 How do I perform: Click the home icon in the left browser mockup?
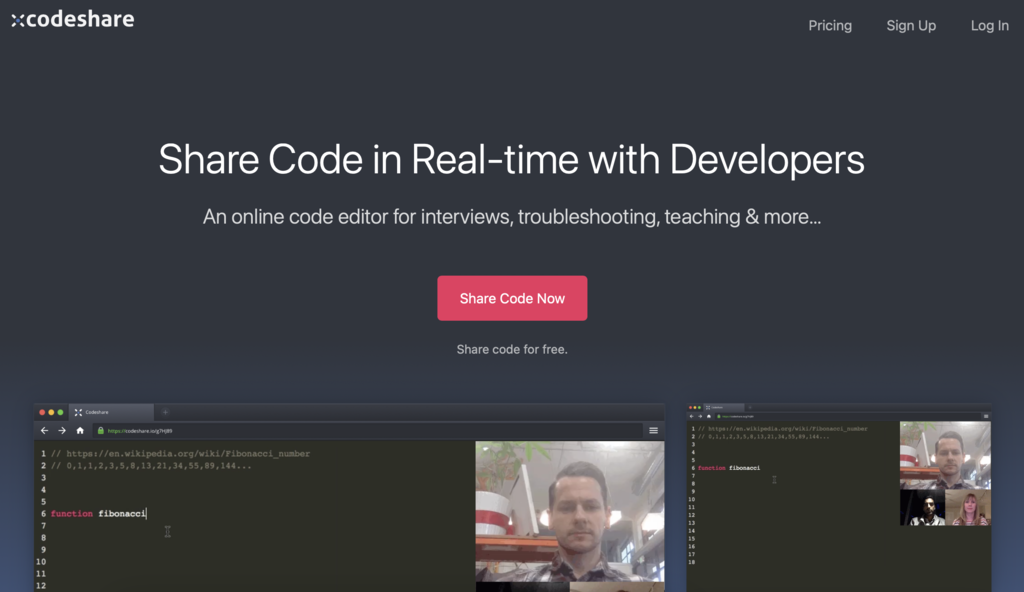click(80, 430)
